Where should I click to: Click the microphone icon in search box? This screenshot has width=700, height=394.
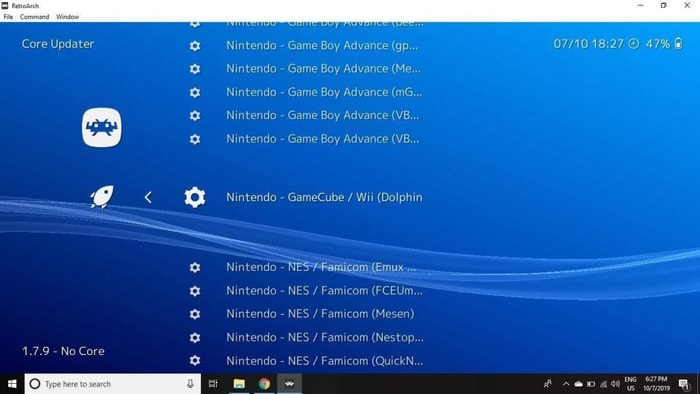click(190, 384)
